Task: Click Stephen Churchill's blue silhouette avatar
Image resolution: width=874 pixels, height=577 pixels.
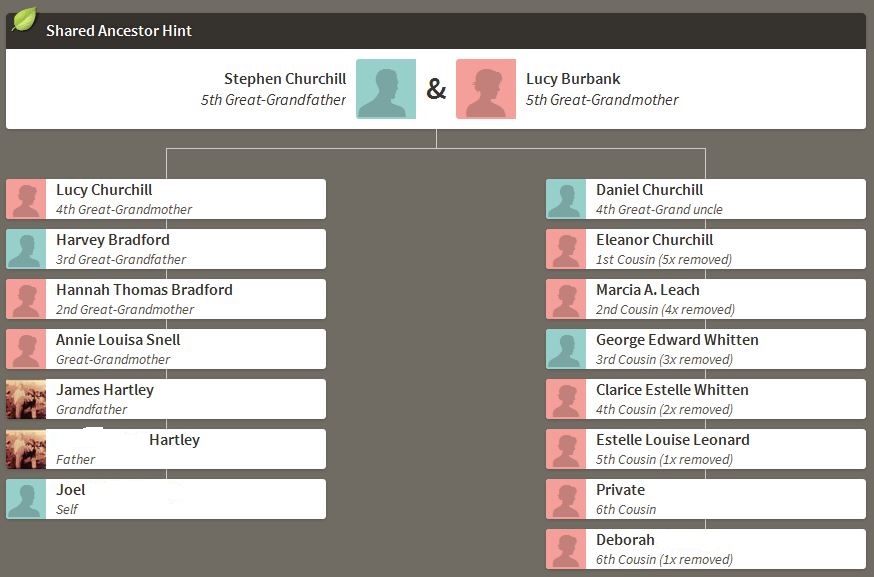Action: click(386, 89)
